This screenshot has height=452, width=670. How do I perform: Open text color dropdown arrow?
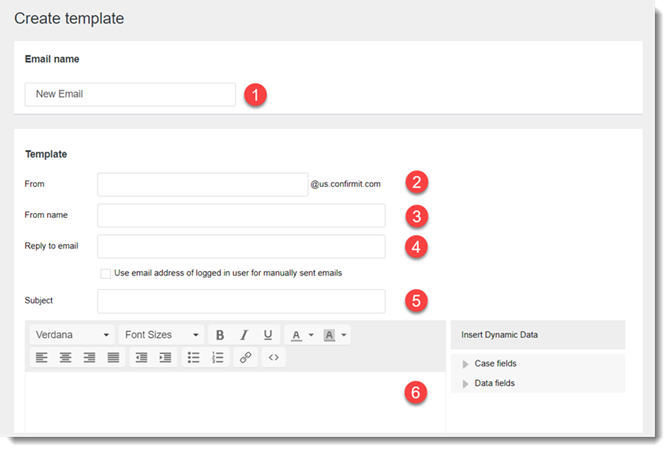pyautogui.click(x=311, y=335)
